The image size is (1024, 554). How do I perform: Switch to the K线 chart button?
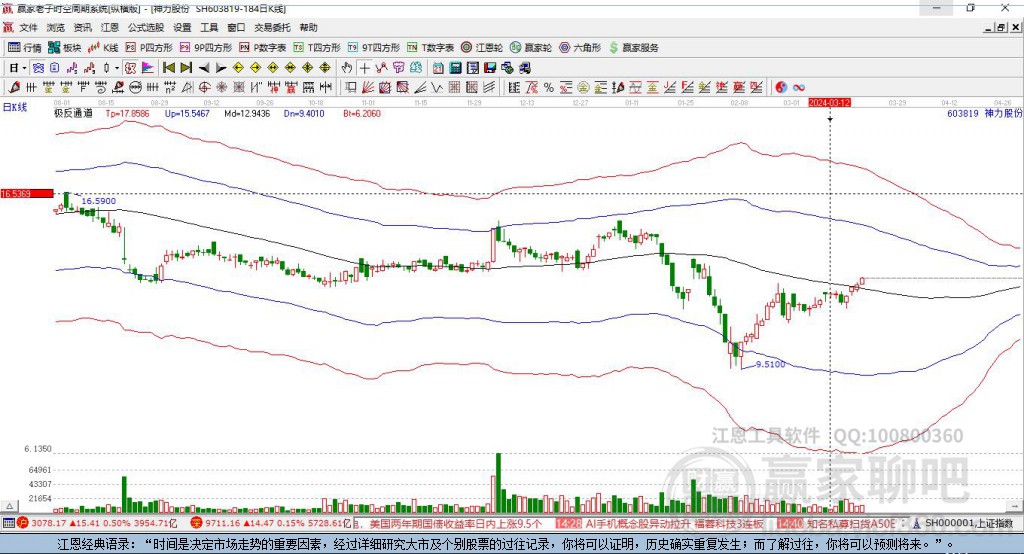pyautogui.click(x=103, y=48)
